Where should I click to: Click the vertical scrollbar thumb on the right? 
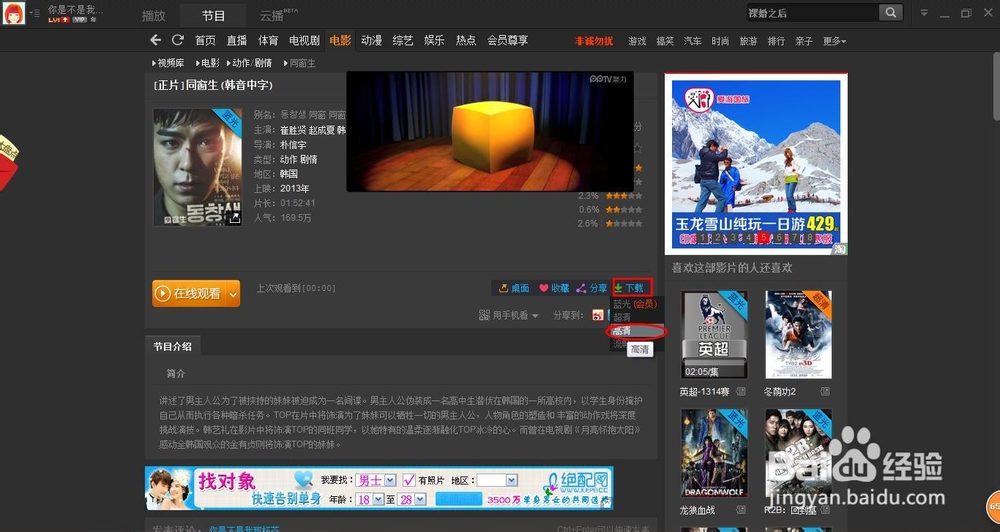coord(996,86)
